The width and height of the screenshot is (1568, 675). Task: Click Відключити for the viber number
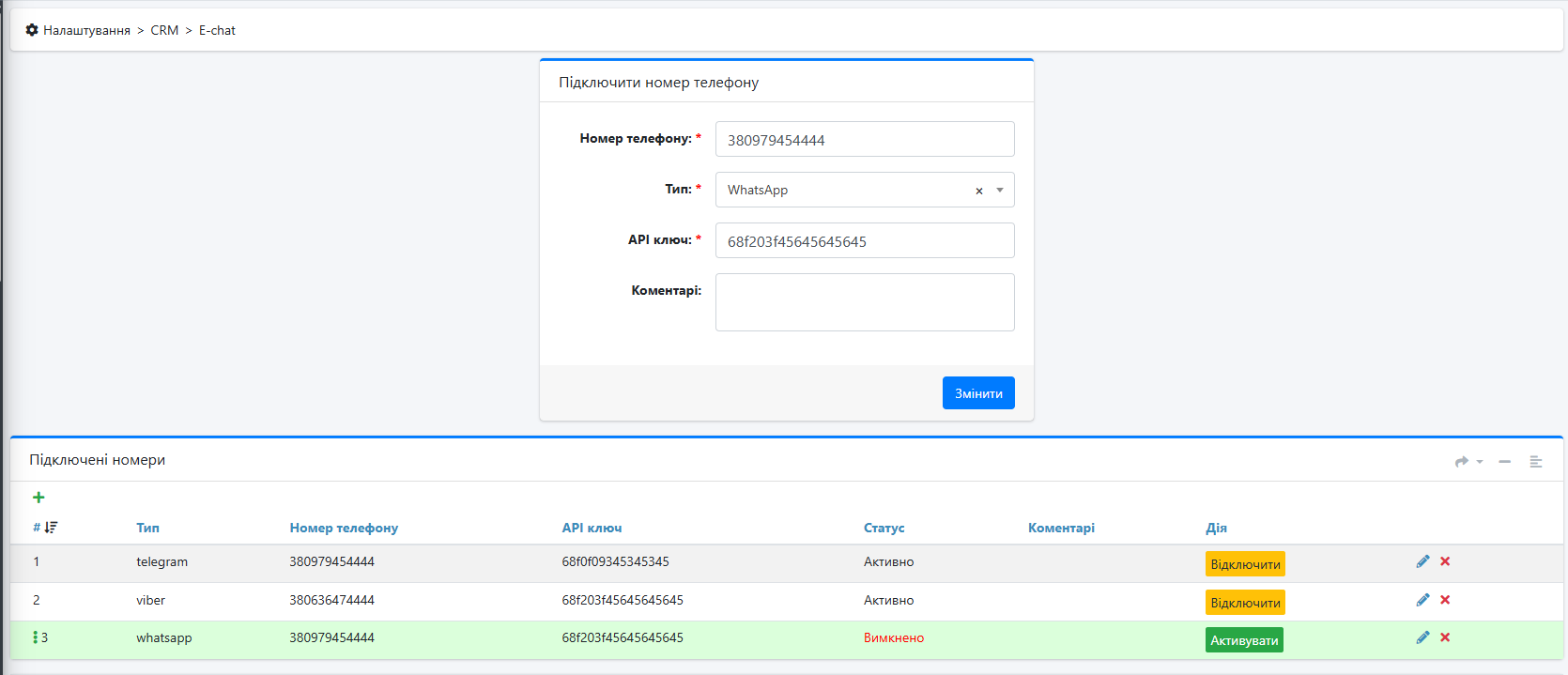click(x=1245, y=603)
